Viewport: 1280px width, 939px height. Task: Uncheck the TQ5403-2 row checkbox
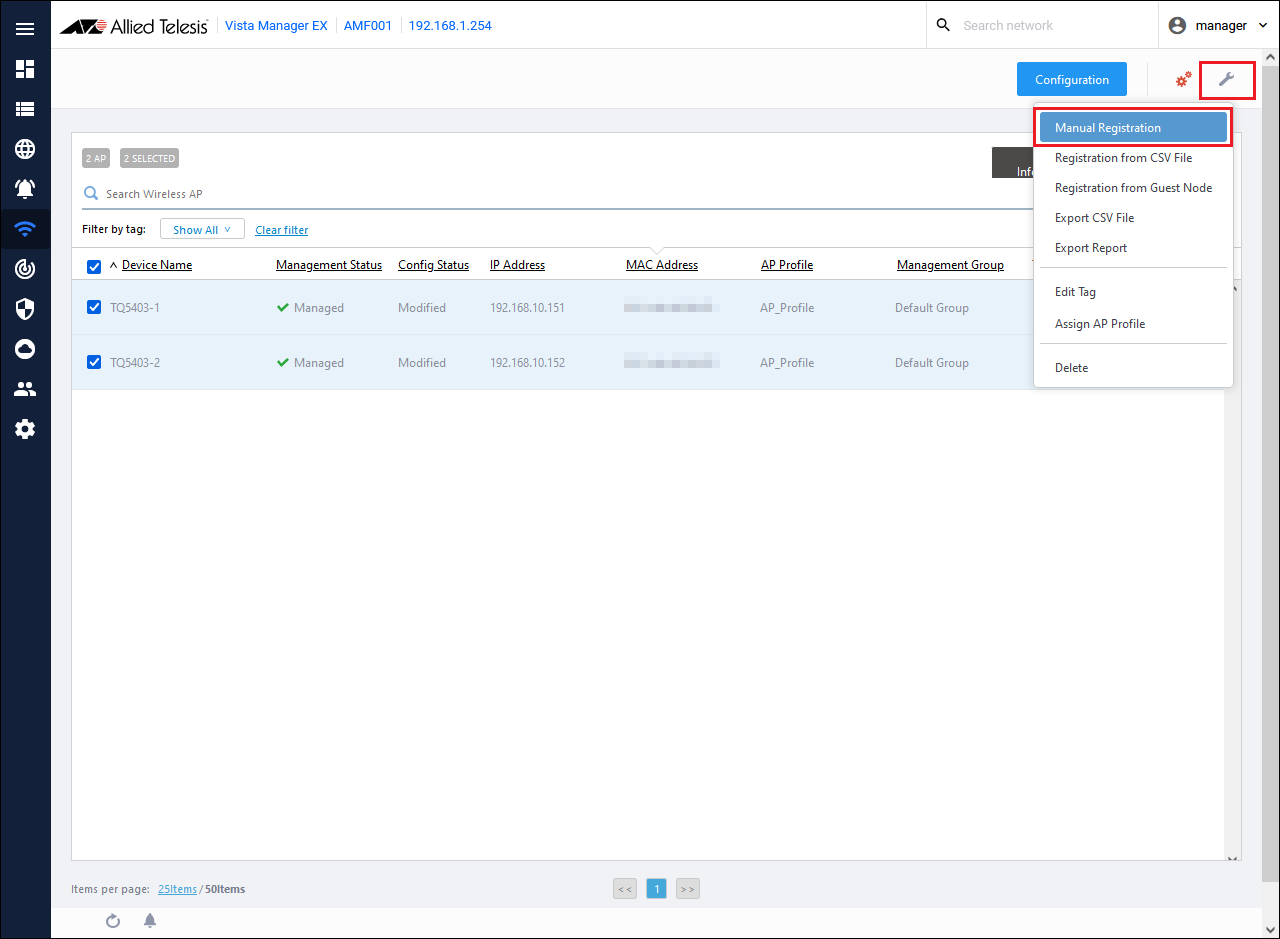tap(94, 362)
